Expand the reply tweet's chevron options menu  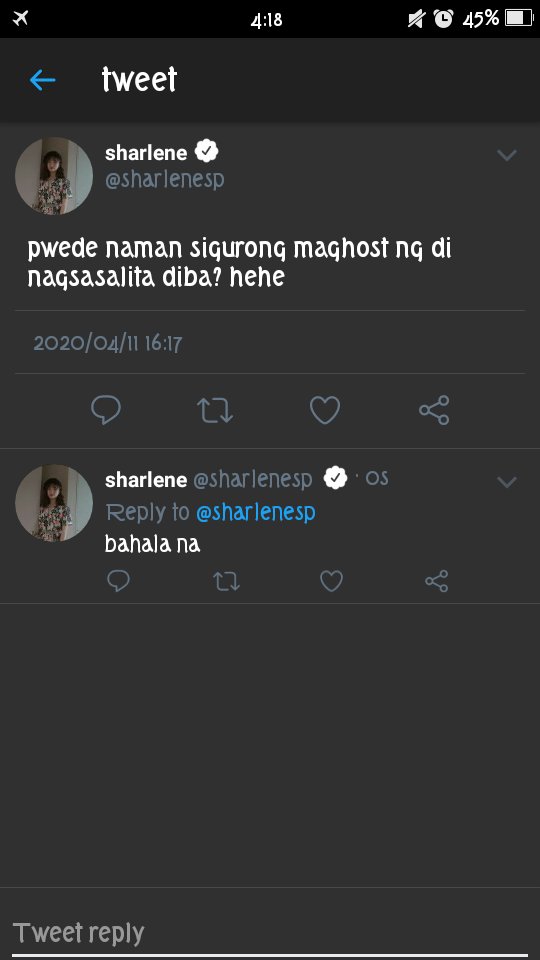(507, 482)
